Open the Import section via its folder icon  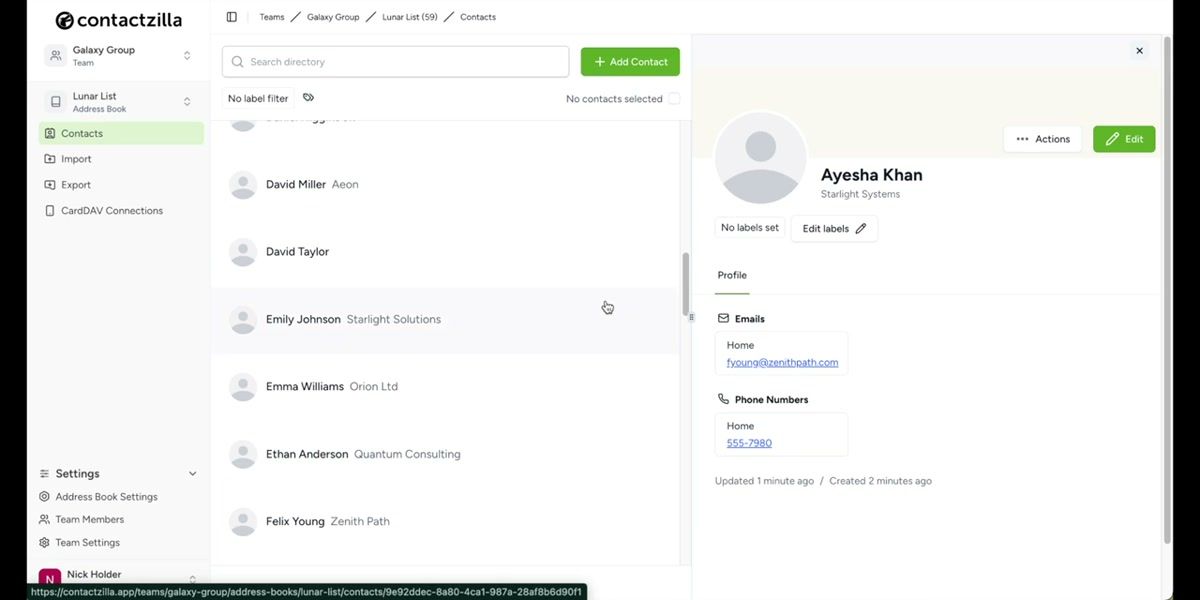point(49,158)
